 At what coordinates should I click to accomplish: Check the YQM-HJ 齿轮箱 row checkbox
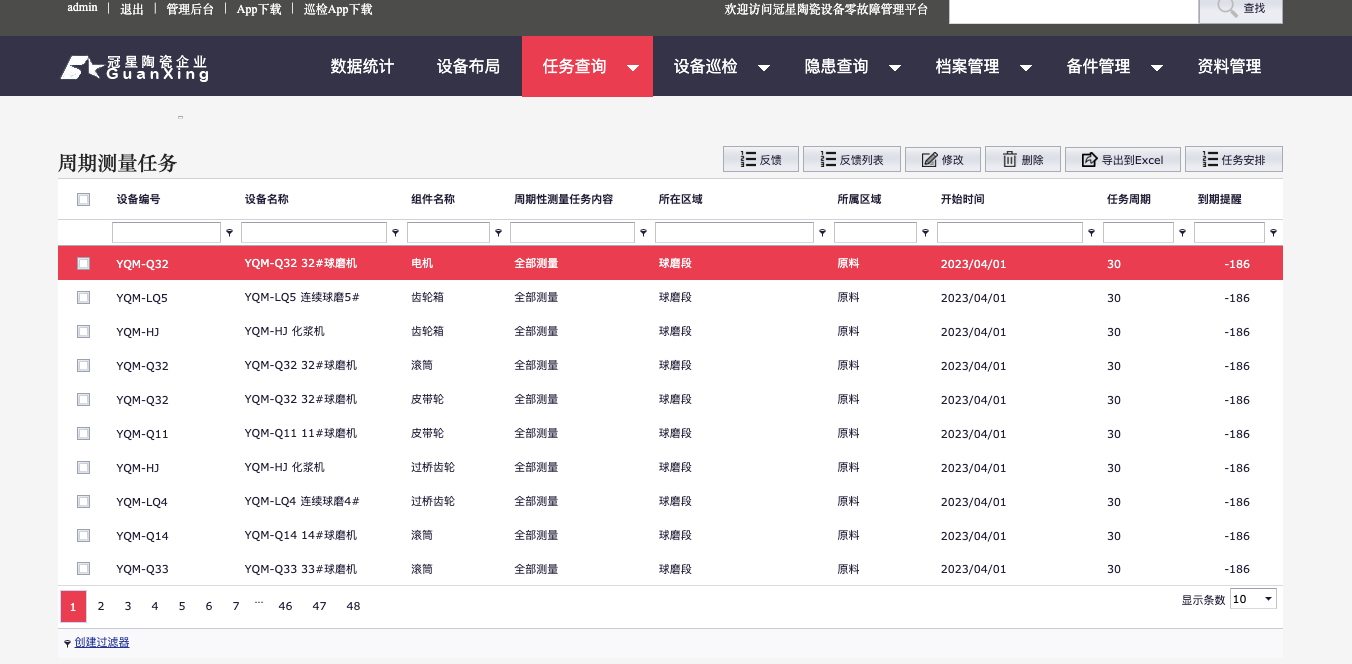(83, 331)
